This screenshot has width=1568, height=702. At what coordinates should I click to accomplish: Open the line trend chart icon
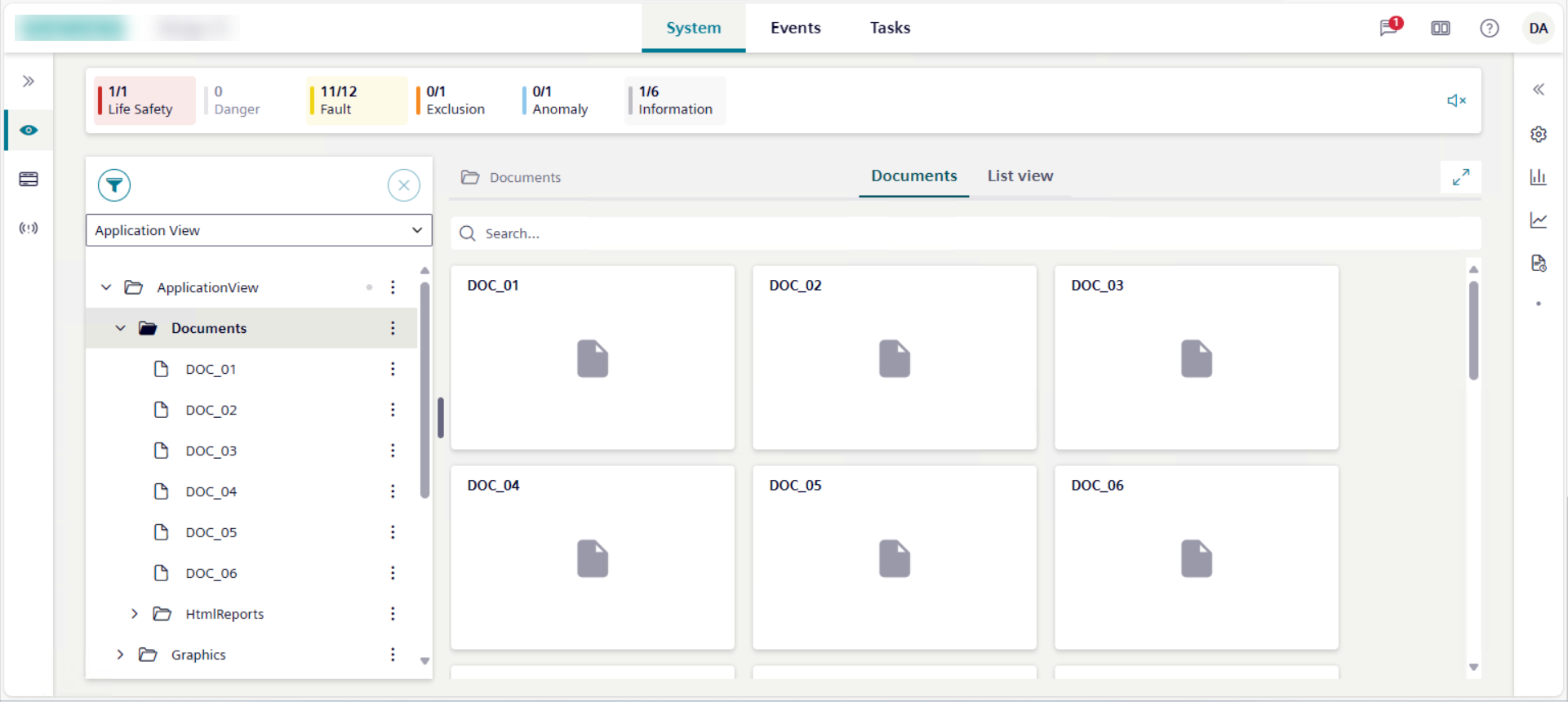point(1538,220)
